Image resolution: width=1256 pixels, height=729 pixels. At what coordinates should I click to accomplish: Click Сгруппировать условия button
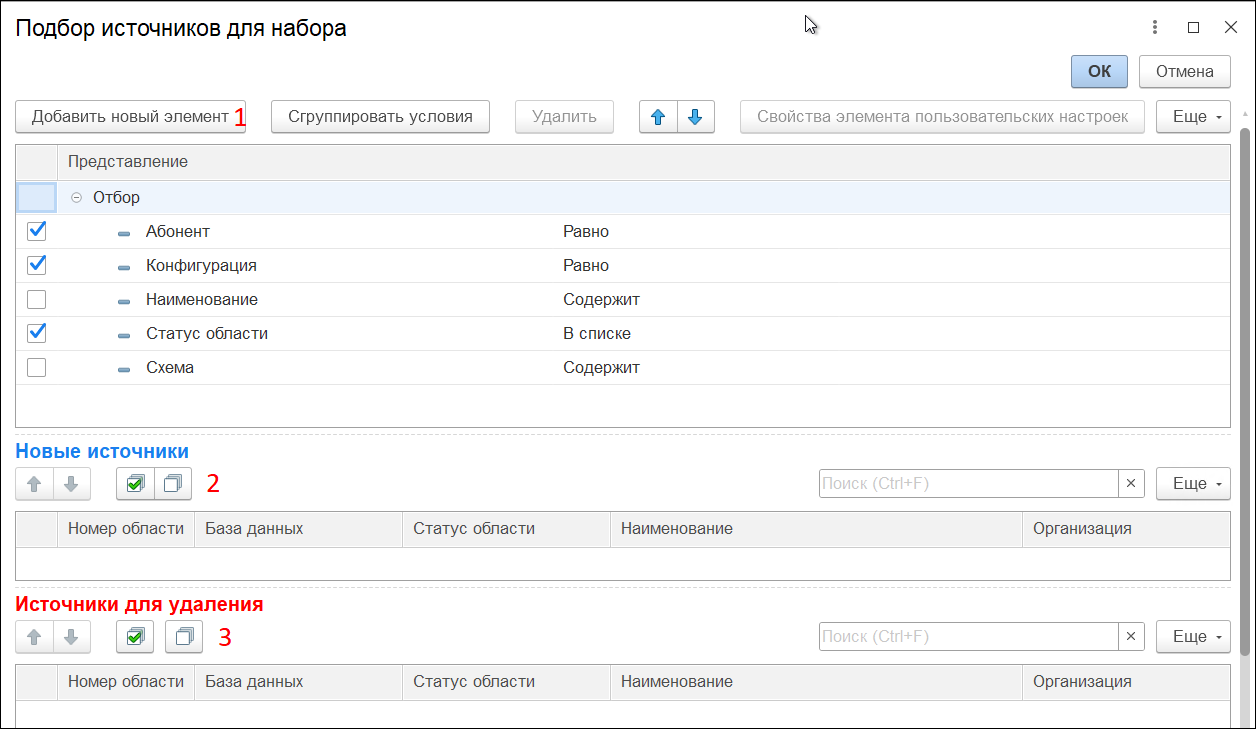click(380, 117)
